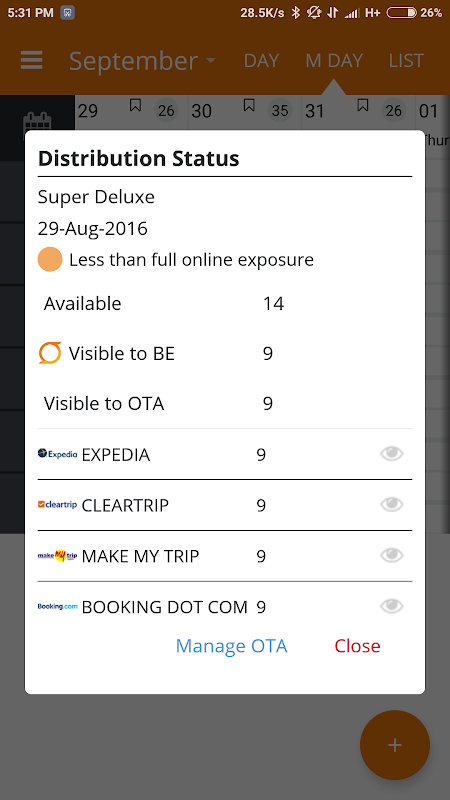This screenshot has height=800, width=450.
Task: Toggle the BOOKING DOT COM visibility eye
Action: [x=392, y=606]
